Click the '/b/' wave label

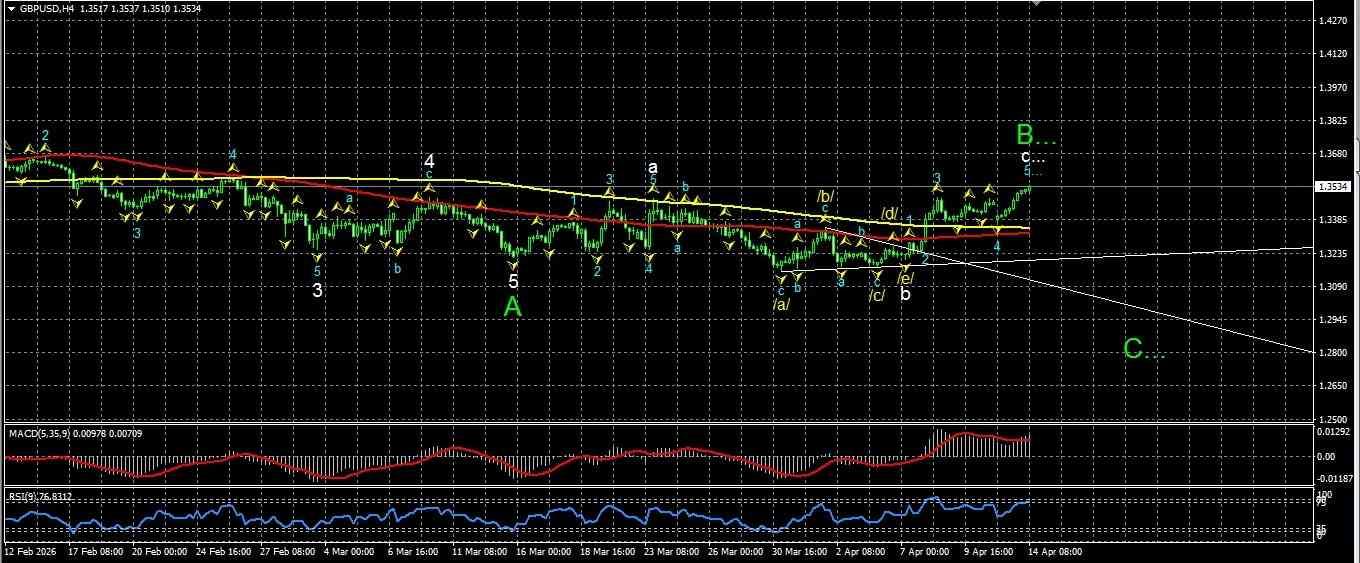pyautogui.click(x=826, y=196)
